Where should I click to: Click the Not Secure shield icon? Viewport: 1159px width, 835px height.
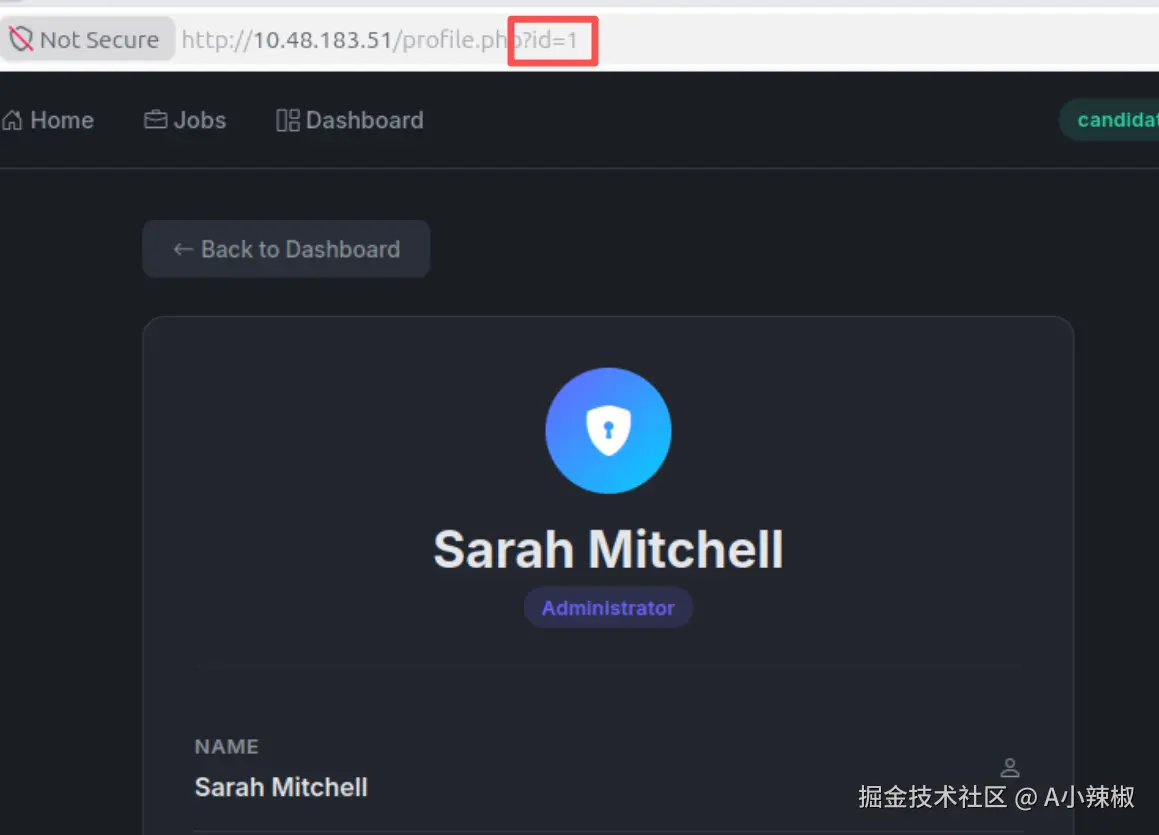click(x=21, y=39)
